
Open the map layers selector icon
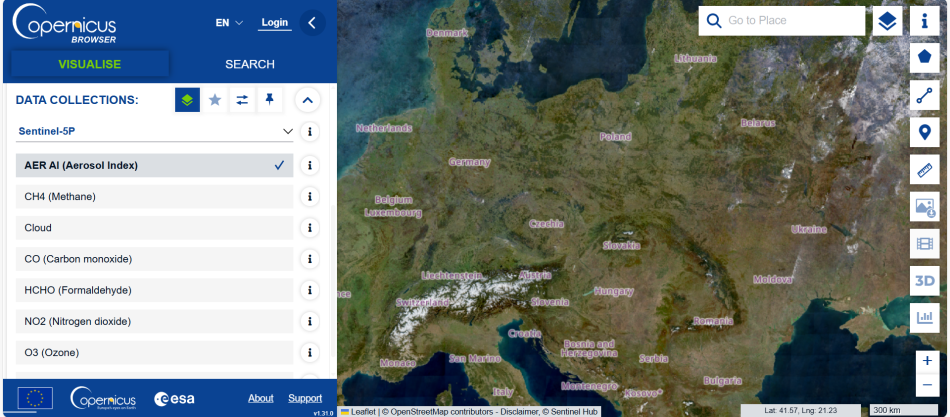(887, 21)
